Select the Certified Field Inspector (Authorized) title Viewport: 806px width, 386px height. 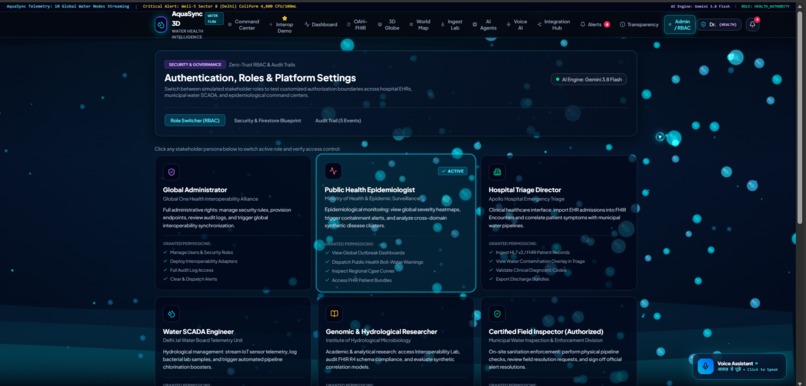(546, 332)
